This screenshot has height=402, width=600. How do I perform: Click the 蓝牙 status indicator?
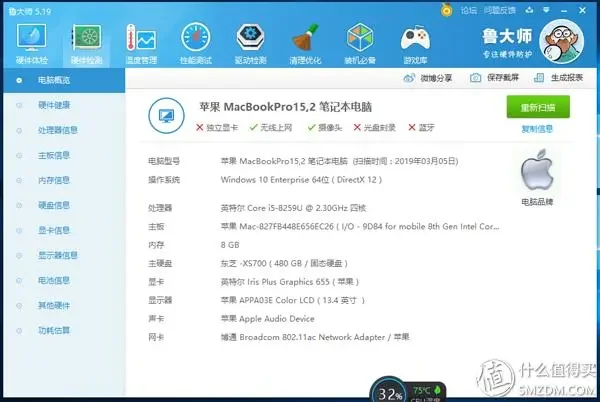(x=421, y=127)
